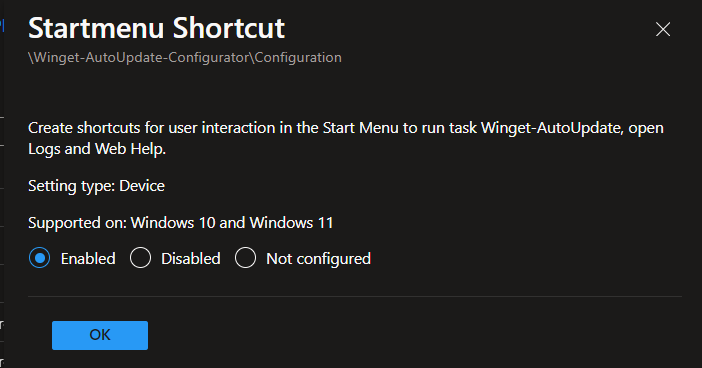The width and height of the screenshot is (702, 368).
Task: Turn off the shortcut via Disabled circle
Action: pyautogui.click(x=140, y=258)
